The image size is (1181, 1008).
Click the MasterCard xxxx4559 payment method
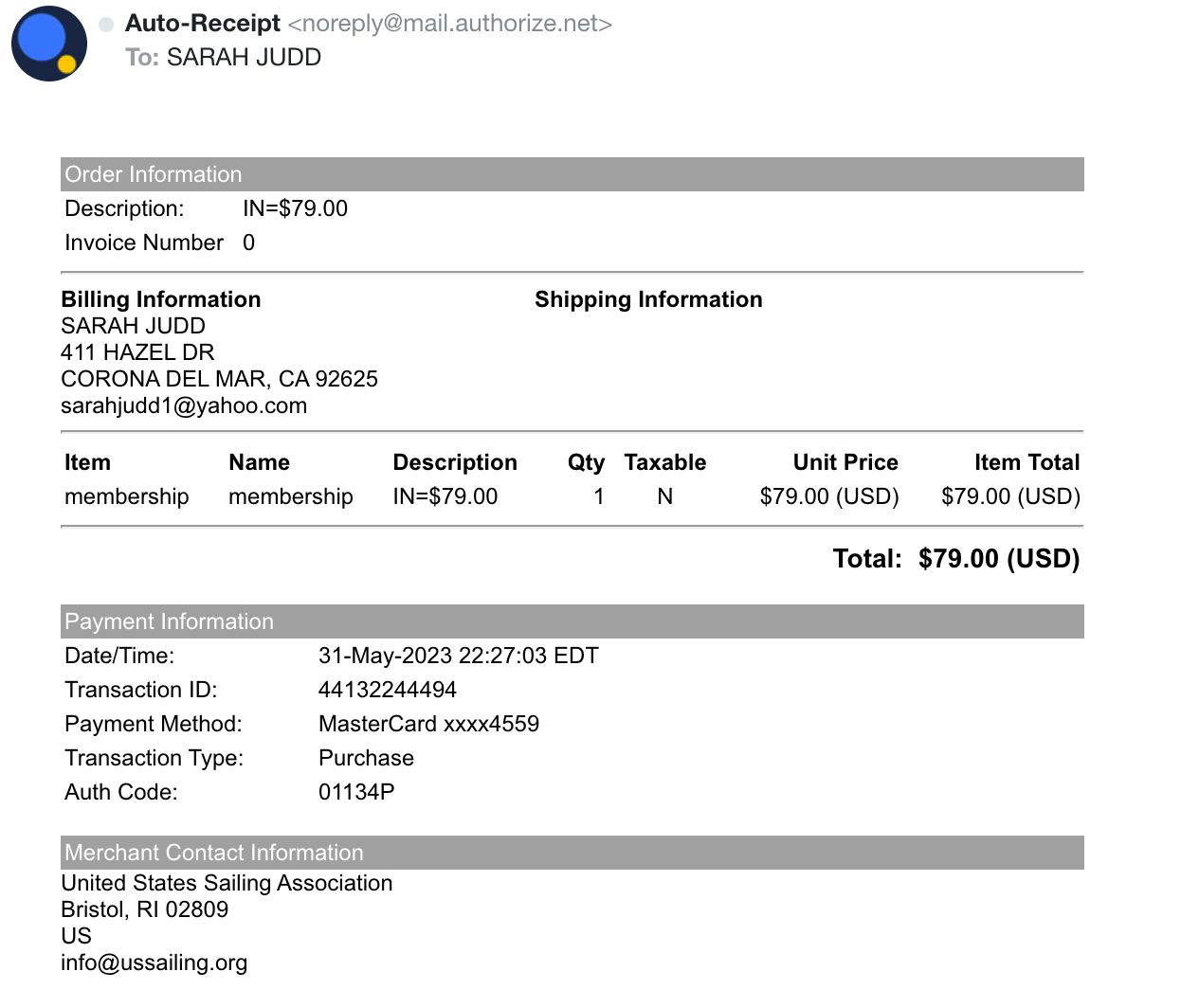point(428,724)
